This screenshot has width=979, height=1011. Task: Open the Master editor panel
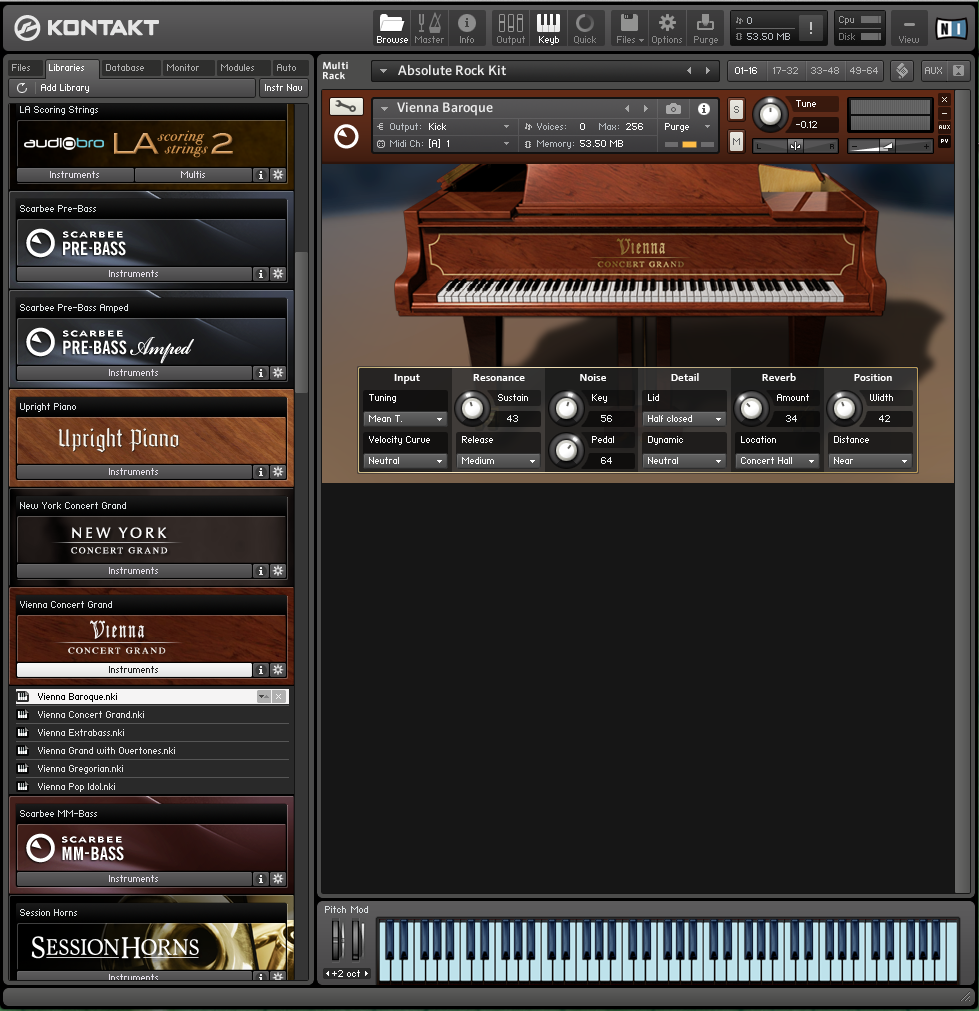[x=429, y=28]
